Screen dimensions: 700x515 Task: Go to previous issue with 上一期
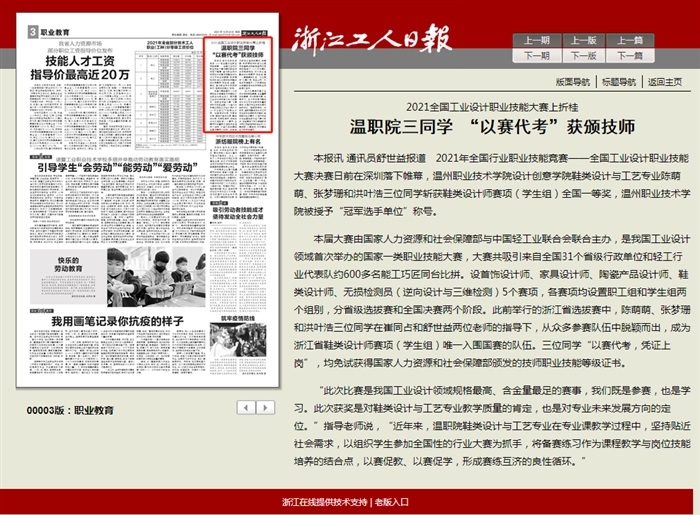tap(536, 41)
